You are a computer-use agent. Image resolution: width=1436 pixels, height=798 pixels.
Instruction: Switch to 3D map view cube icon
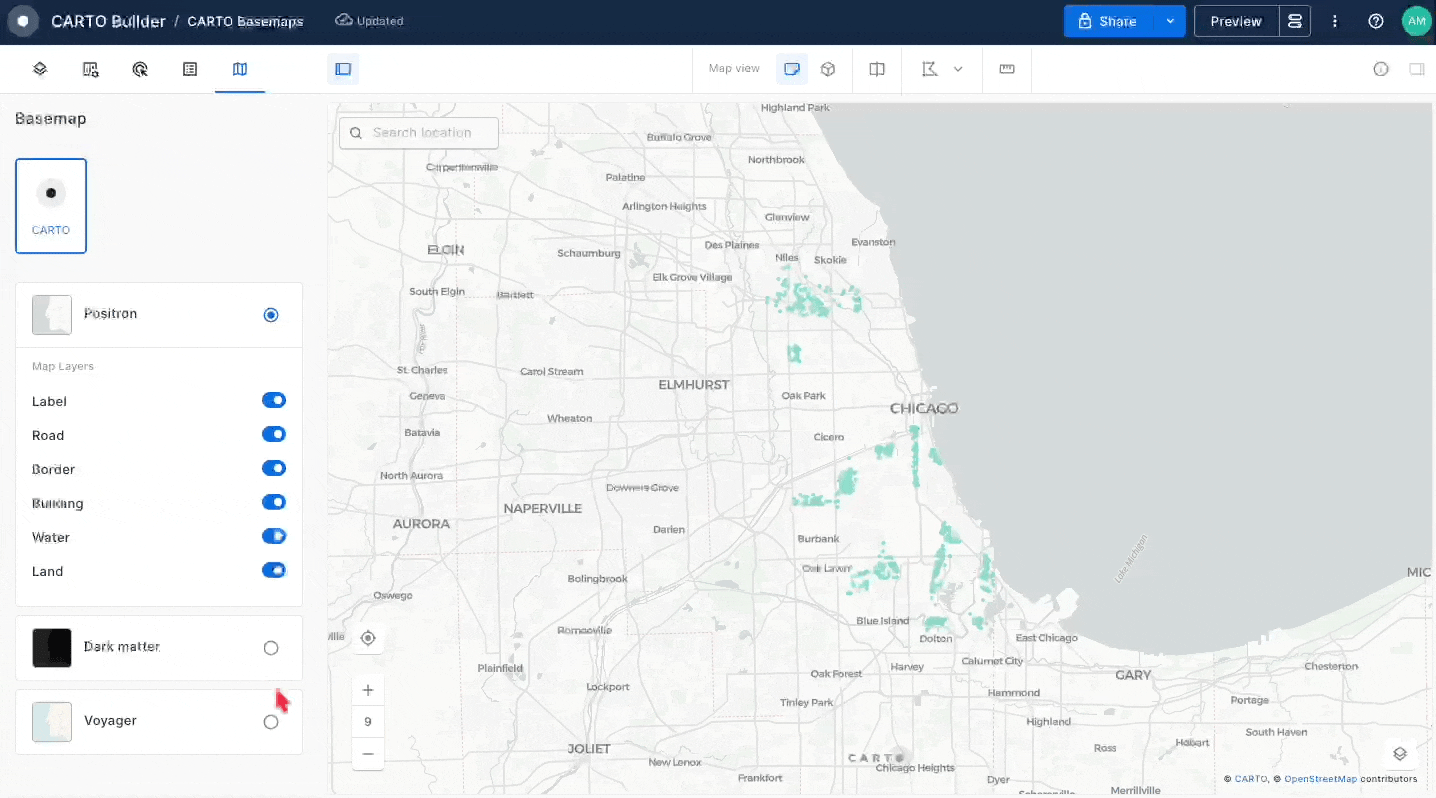(828, 69)
